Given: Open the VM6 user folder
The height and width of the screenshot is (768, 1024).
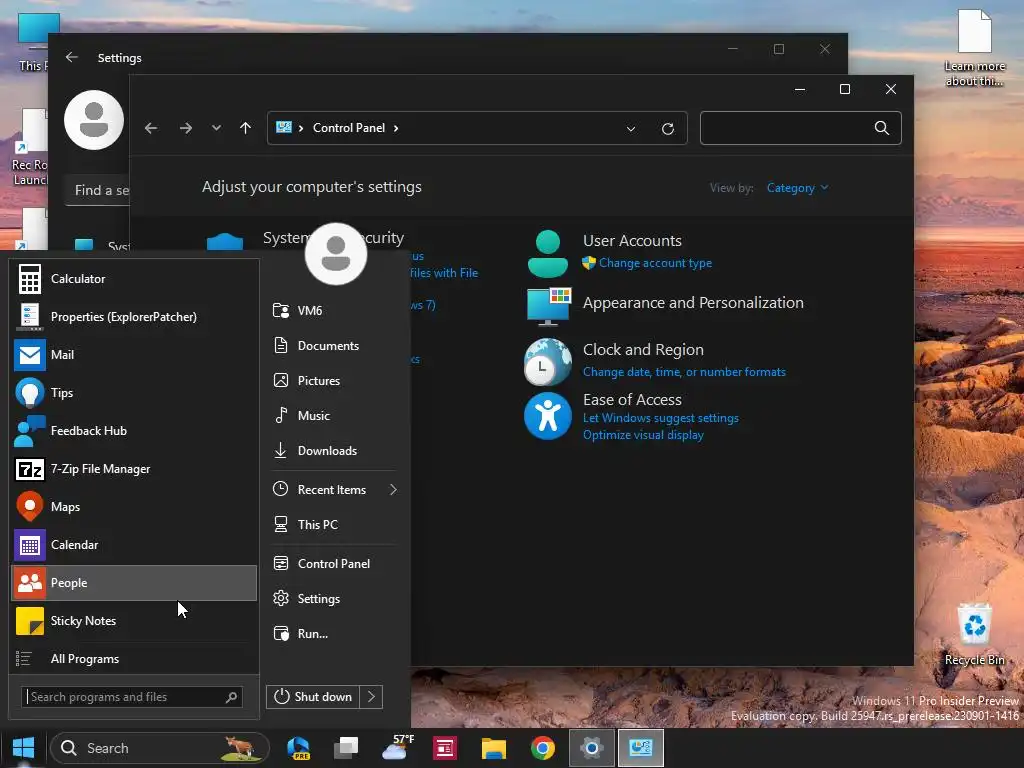Looking at the screenshot, I should click(333, 311).
